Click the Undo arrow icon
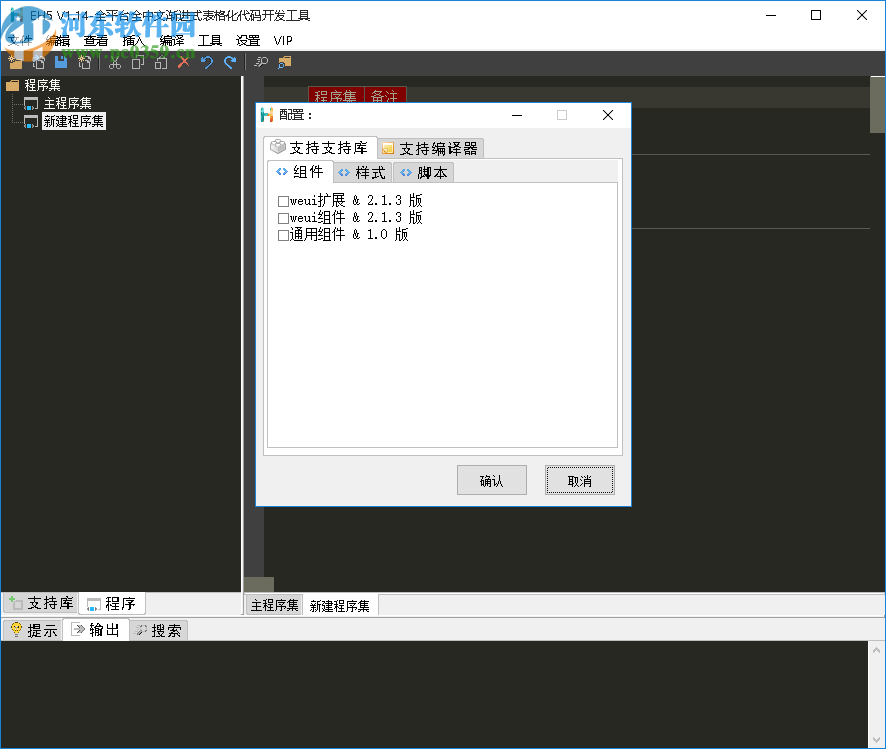Screen dimensions: 886x749 click(207, 62)
